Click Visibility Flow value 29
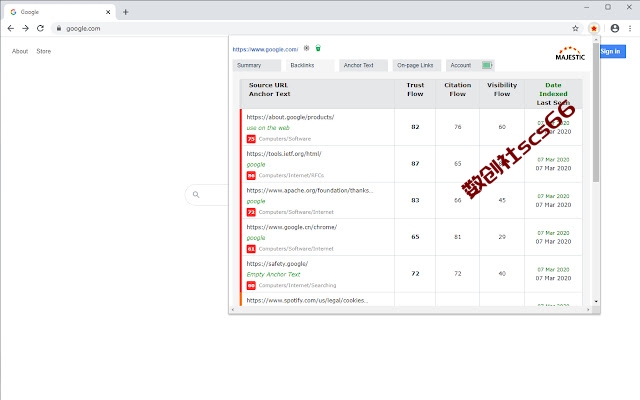 click(x=502, y=237)
